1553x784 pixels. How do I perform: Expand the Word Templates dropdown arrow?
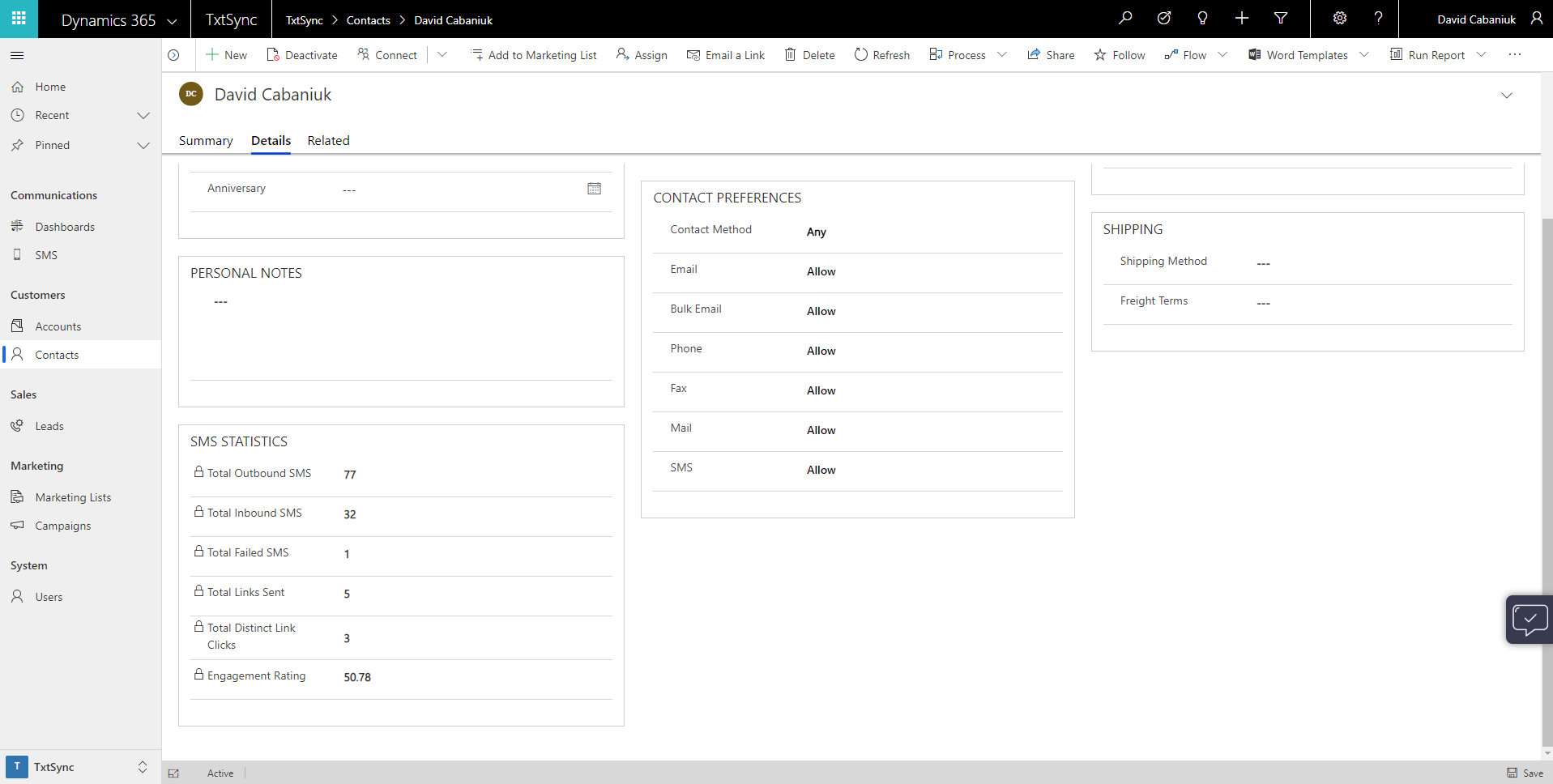point(1364,55)
